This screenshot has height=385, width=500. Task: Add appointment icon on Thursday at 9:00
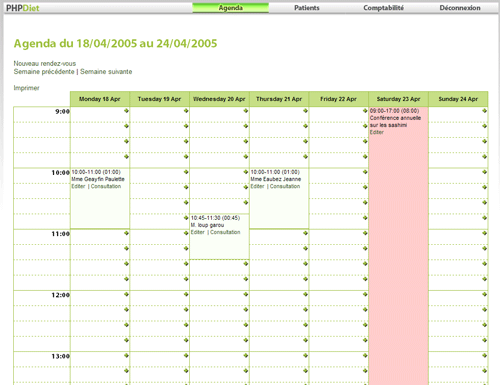coord(305,111)
